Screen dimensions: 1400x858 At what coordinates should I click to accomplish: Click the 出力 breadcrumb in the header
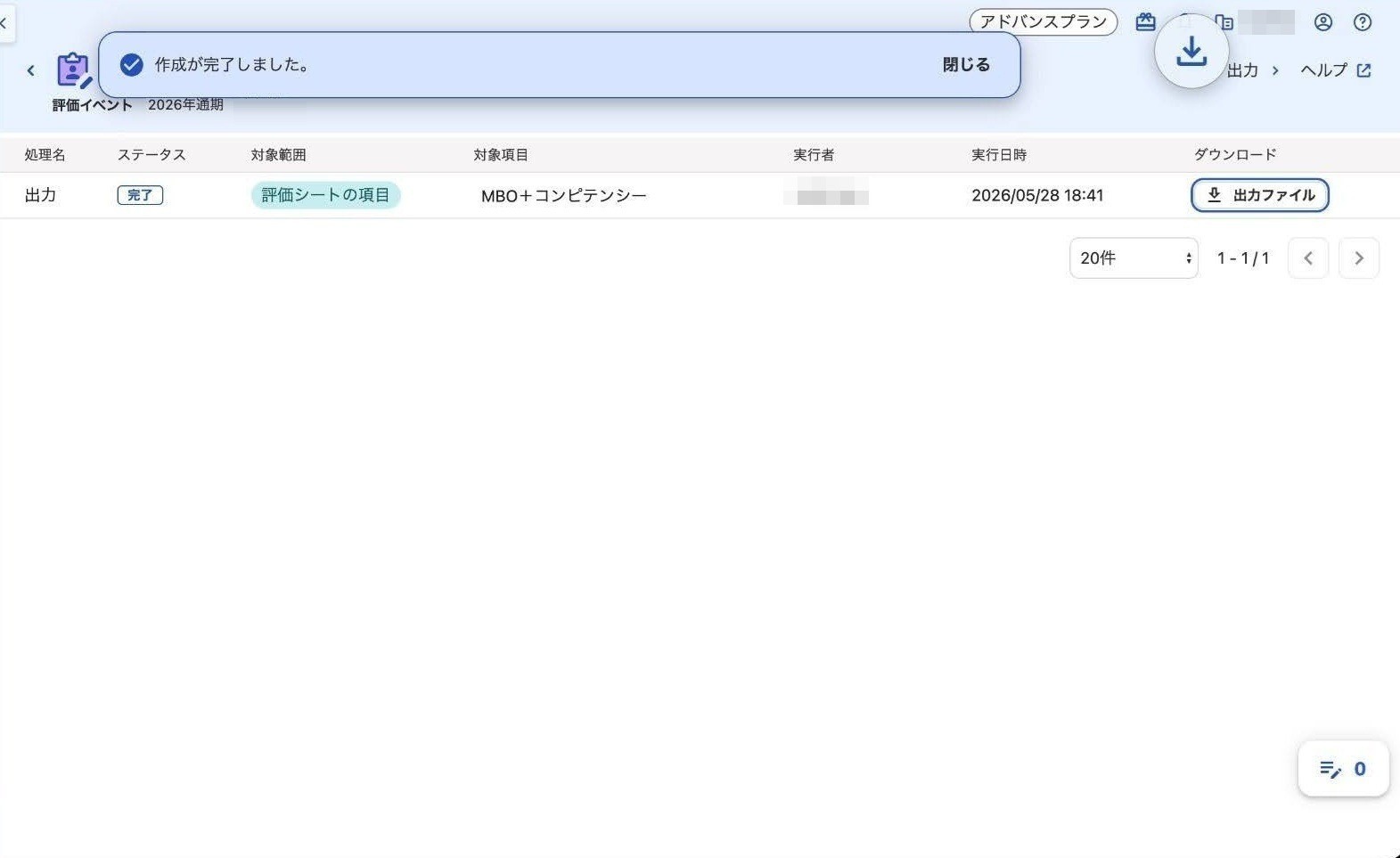click(1242, 70)
